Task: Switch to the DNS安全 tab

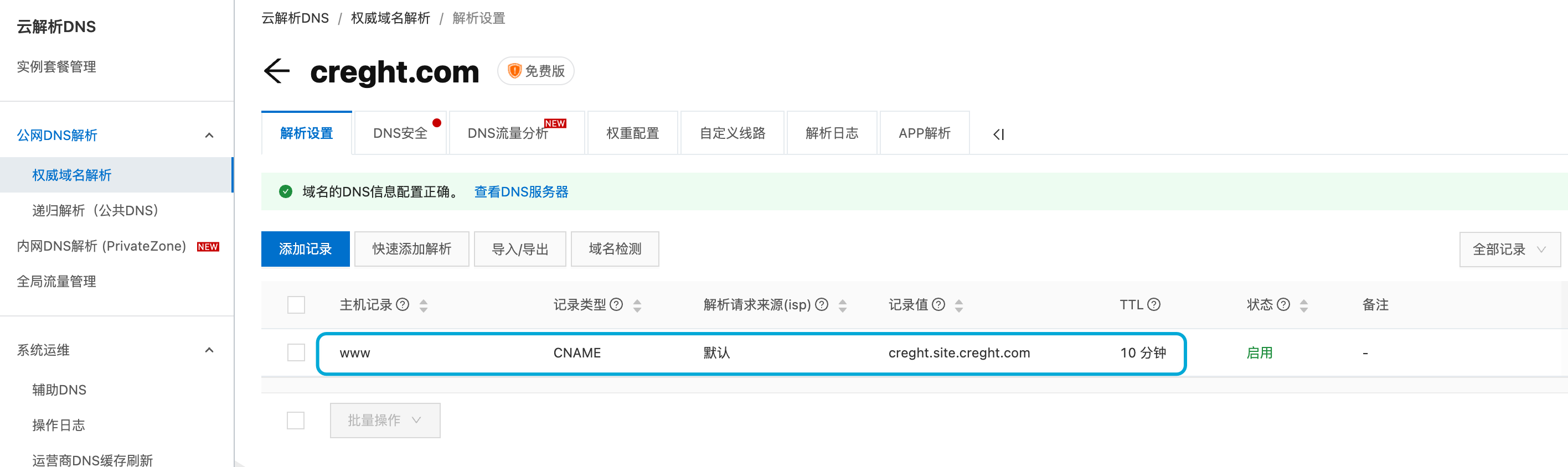Action: tap(400, 133)
